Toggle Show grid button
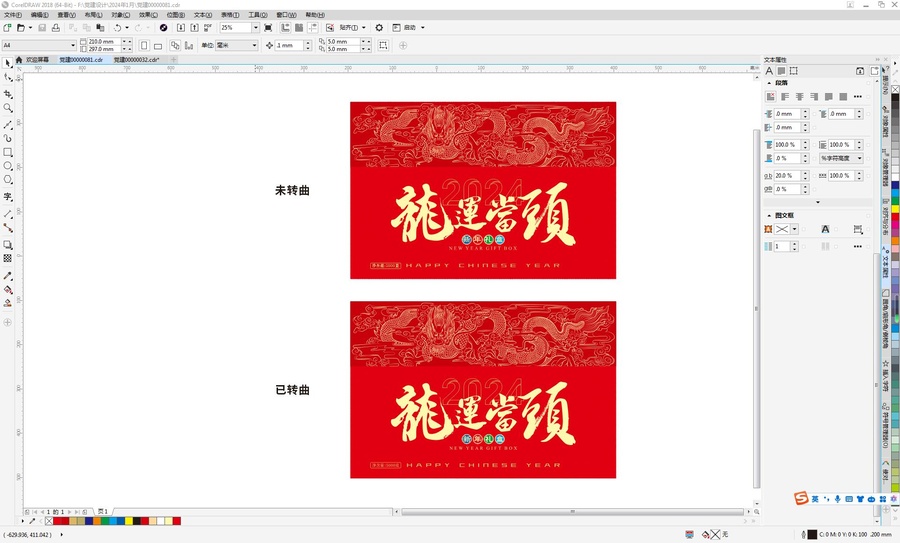This screenshot has height=543, width=900. pyautogui.click(x=299, y=28)
